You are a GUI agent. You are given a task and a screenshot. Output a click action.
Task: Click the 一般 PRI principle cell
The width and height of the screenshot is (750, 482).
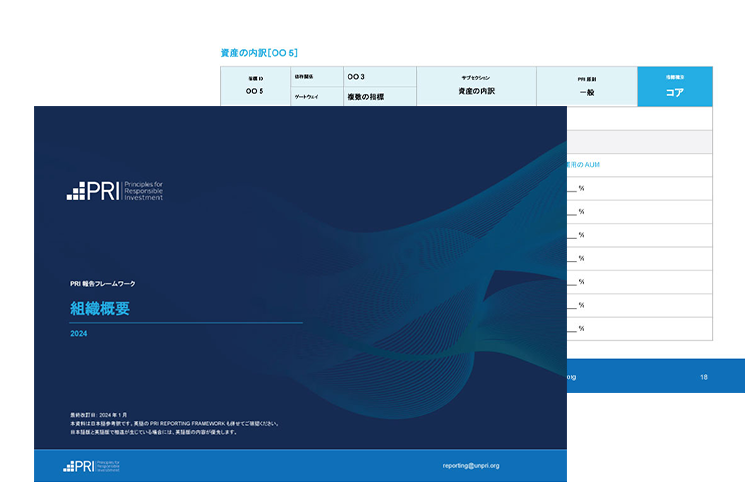coord(587,87)
